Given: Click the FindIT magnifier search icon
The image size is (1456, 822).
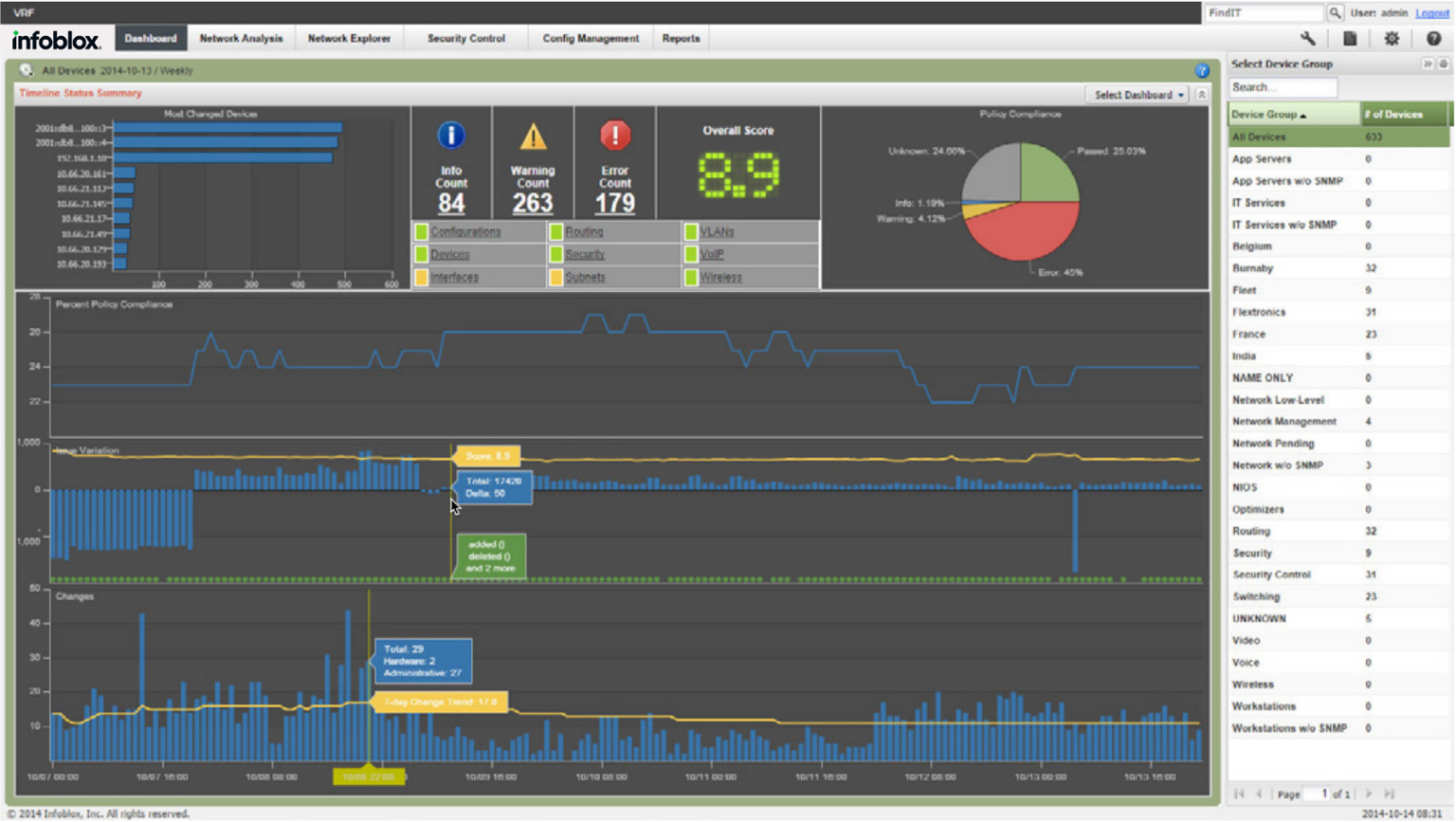Looking at the screenshot, I should [1335, 13].
